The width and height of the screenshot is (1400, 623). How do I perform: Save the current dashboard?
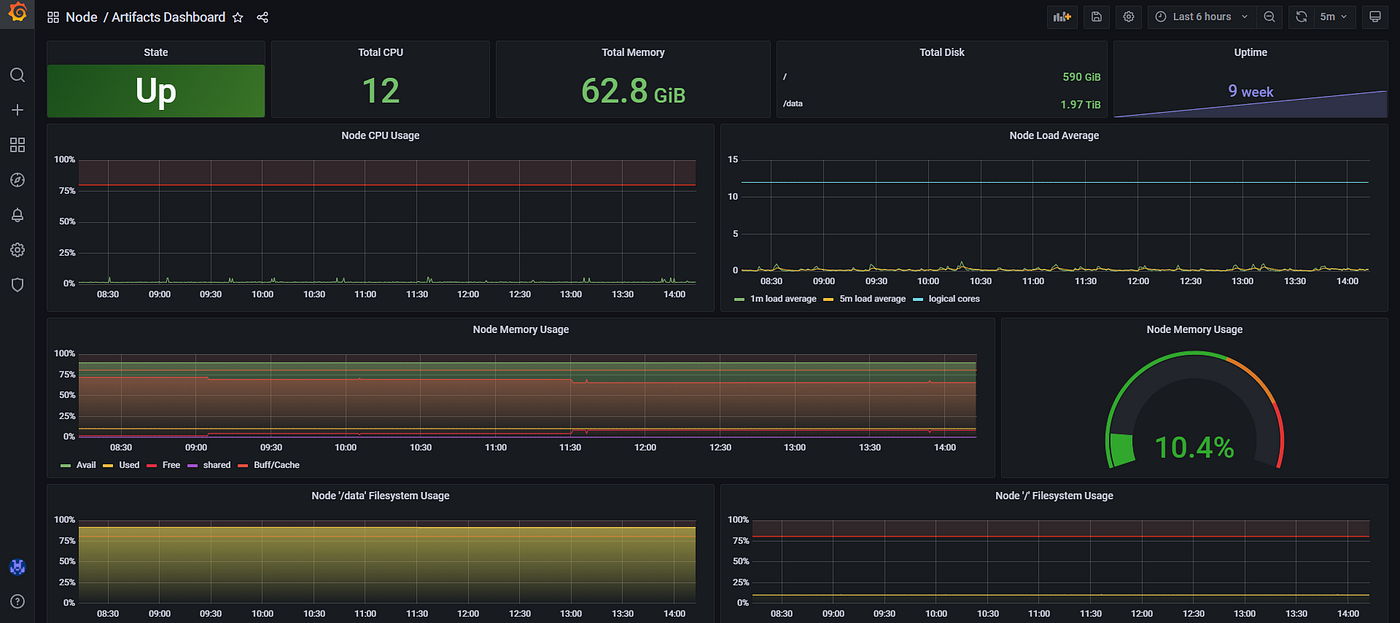click(1095, 17)
